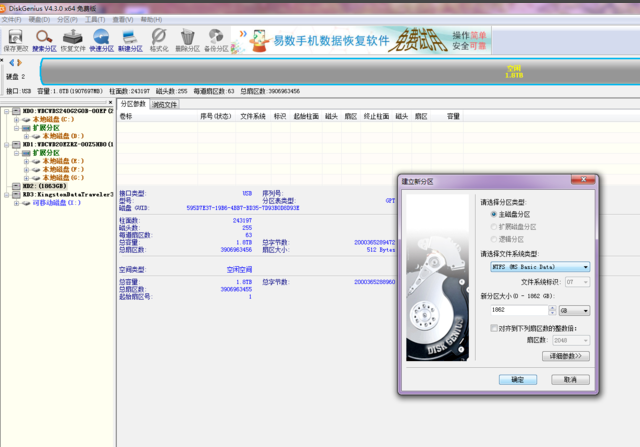The image size is (640, 447).
Task: Click the Delete Partition (删除分区) trash icon
Action: point(187,40)
